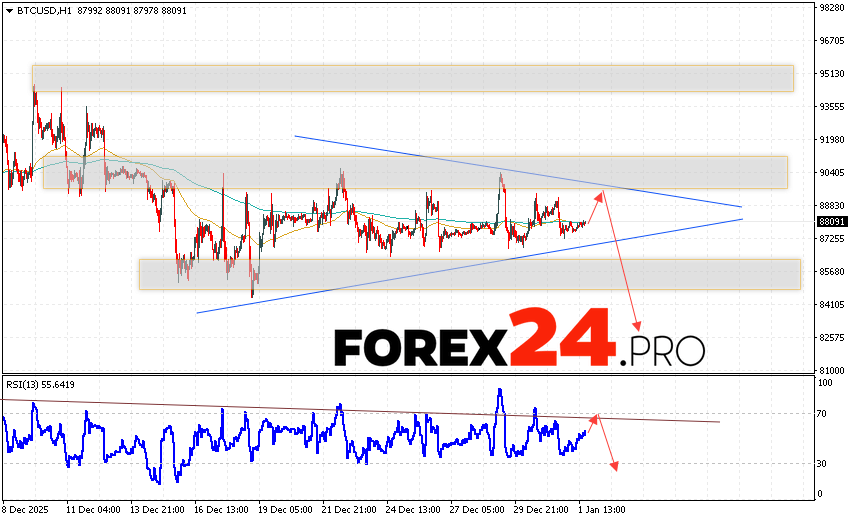Click the small triangle icon beside BTCUSD,H1
Viewport: 855px width, 521px height.
pyautogui.click(x=7, y=9)
